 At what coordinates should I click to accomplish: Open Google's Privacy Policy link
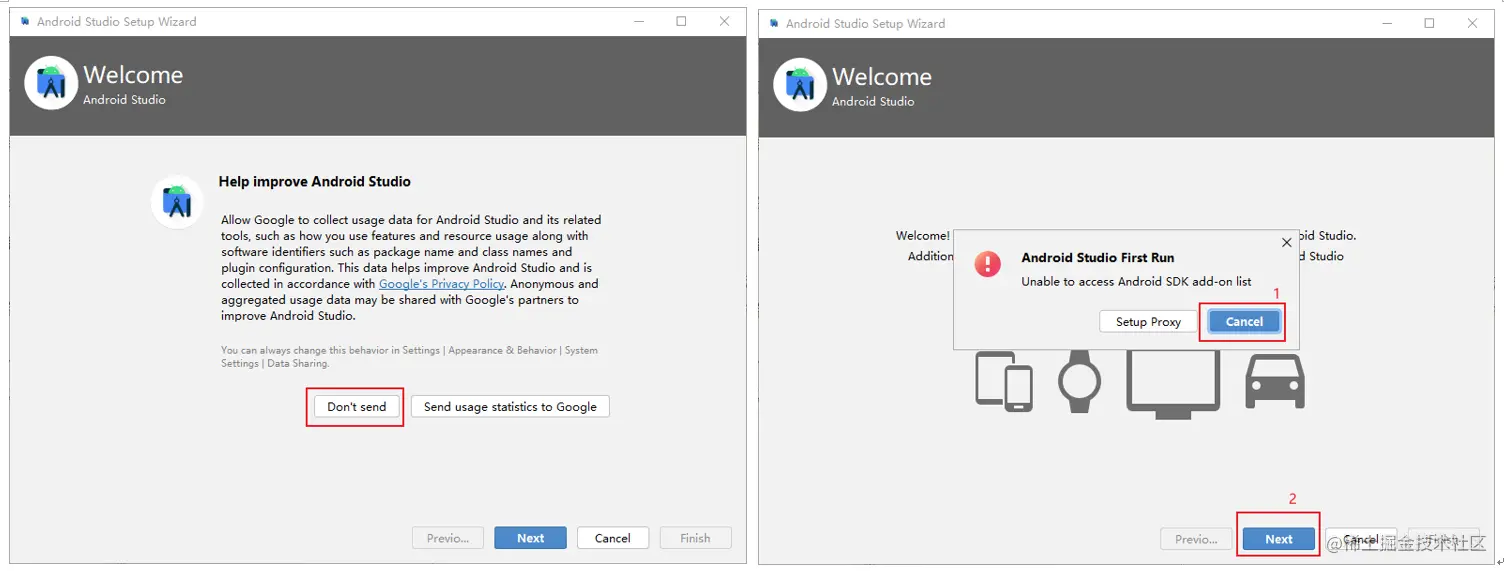441,284
